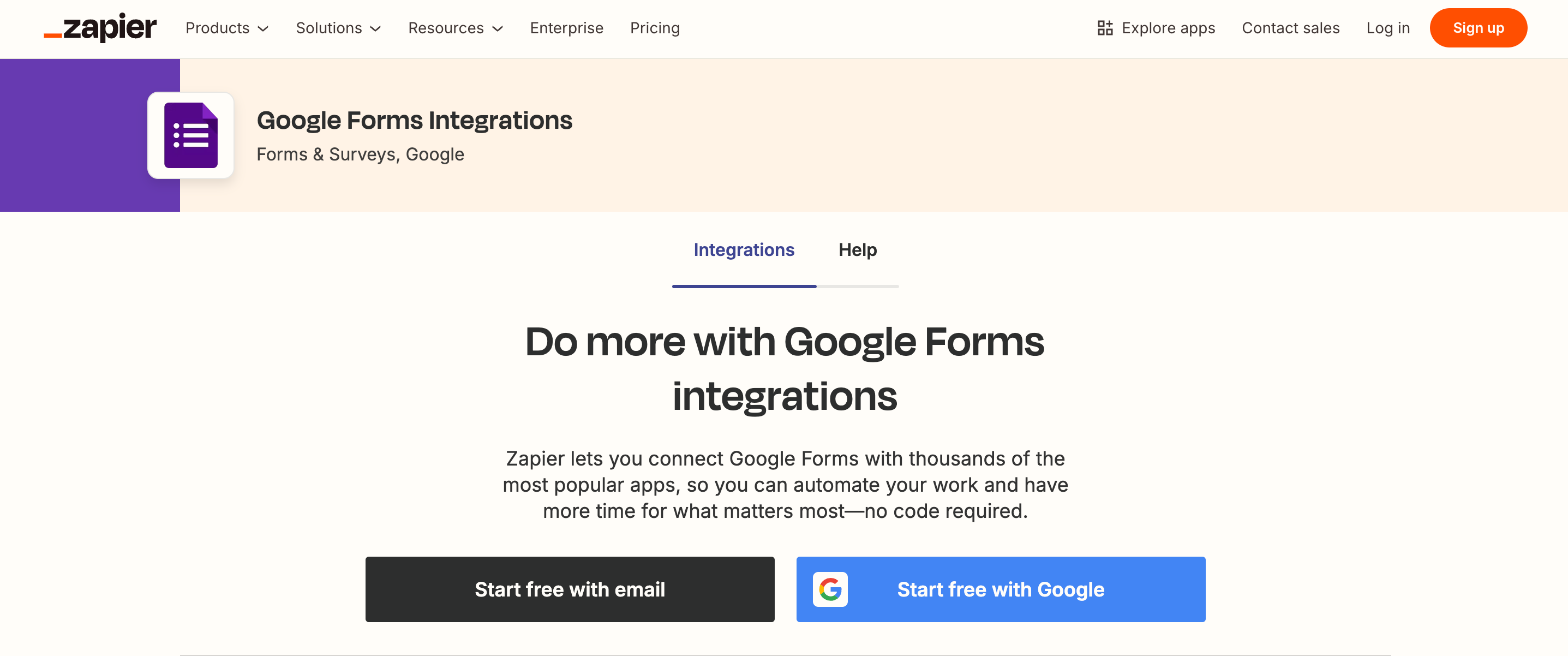Open the Solutions dropdown
The height and width of the screenshot is (656, 1568).
click(338, 28)
